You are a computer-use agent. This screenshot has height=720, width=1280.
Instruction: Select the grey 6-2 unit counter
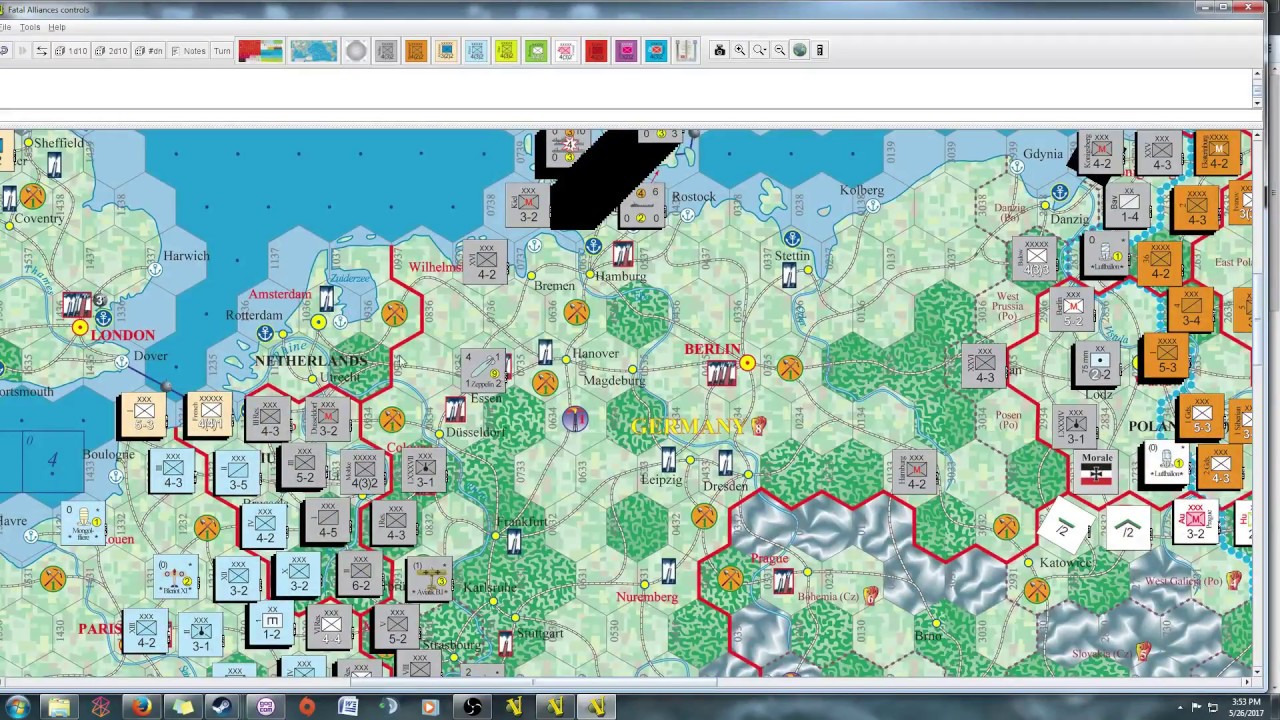[360, 574]
